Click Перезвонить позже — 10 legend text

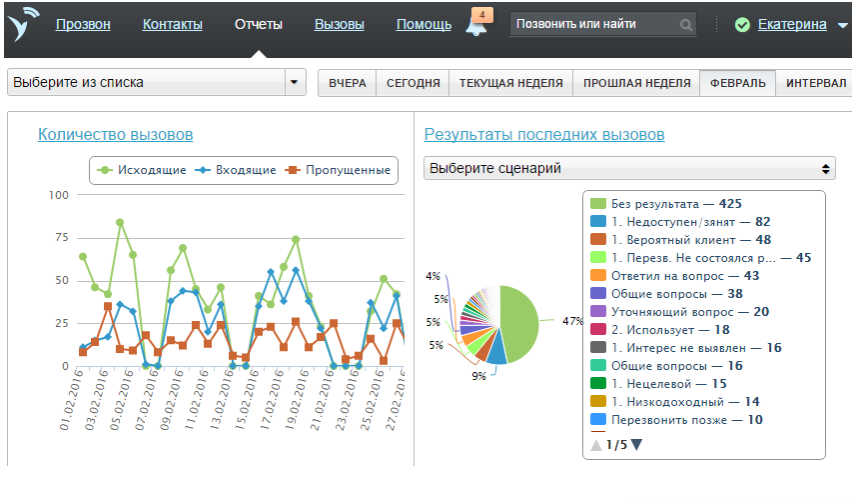(x=687, y=419)
